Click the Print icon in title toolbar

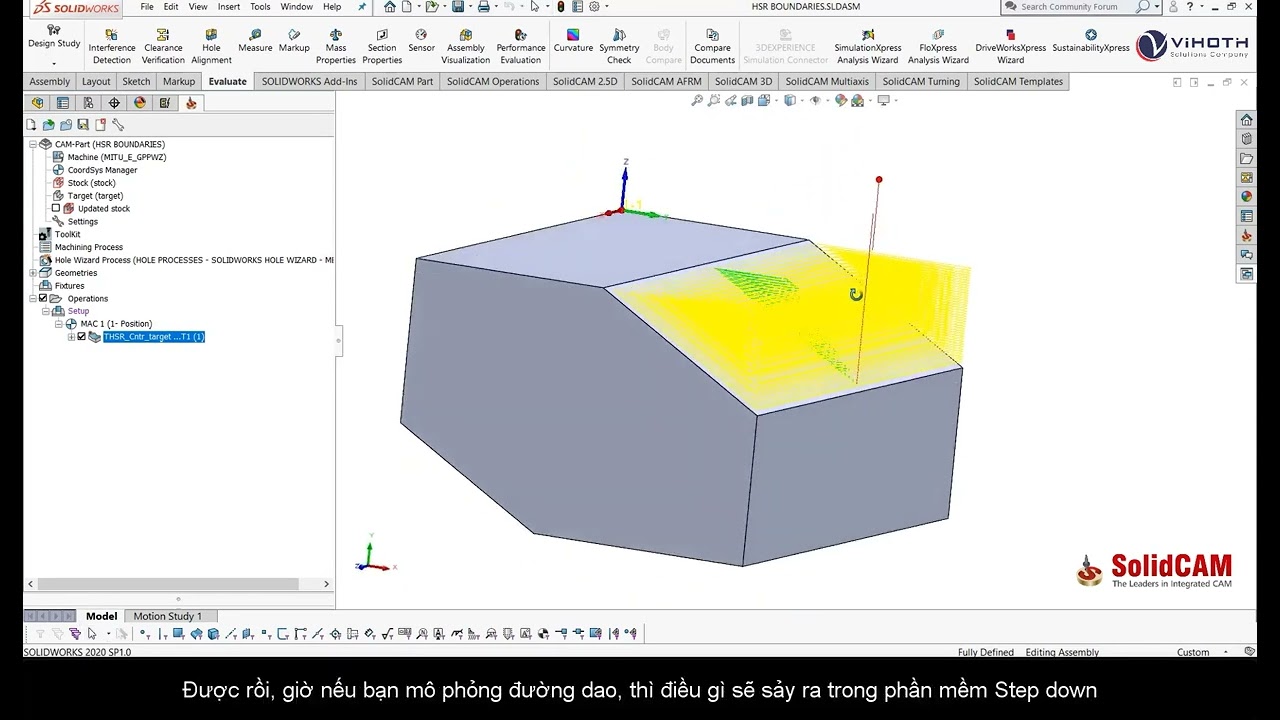(x=484, y=7)
